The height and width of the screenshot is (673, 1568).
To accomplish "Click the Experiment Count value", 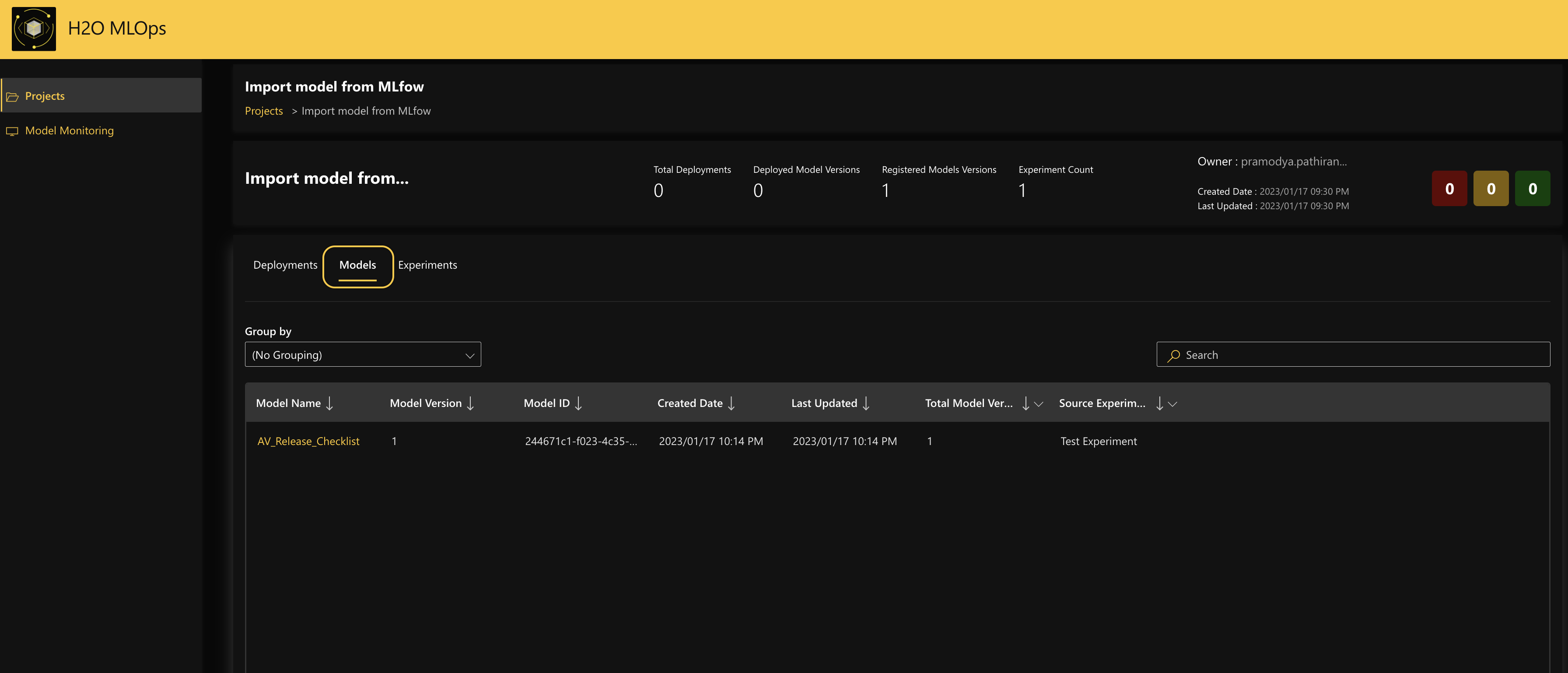I will [1022, 191].
